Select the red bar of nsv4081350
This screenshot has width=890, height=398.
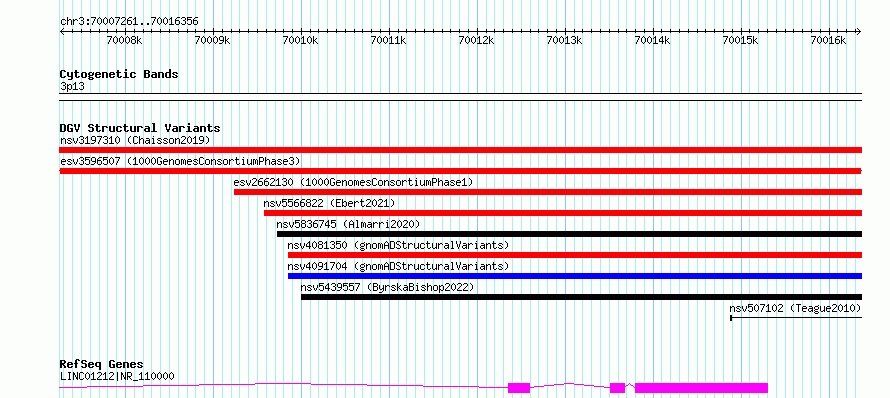575,255
